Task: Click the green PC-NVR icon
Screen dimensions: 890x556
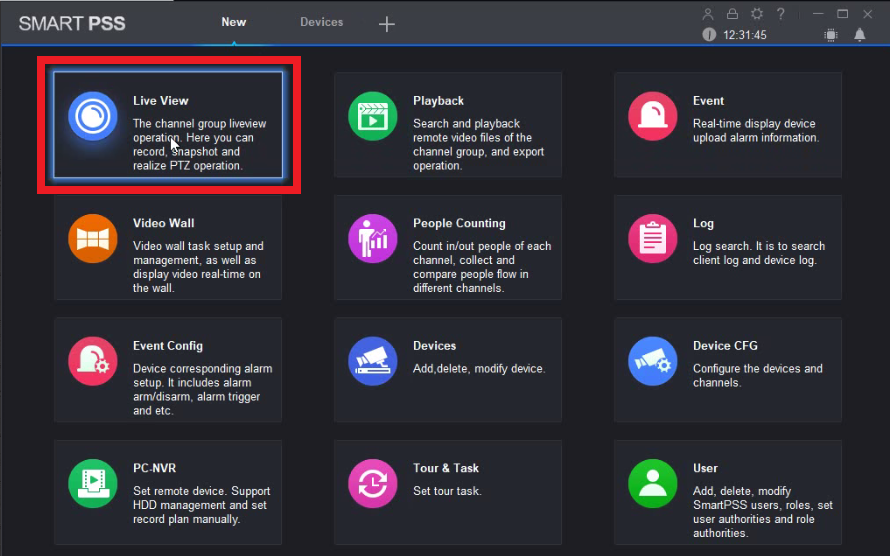Action: [x=93, y=484]
